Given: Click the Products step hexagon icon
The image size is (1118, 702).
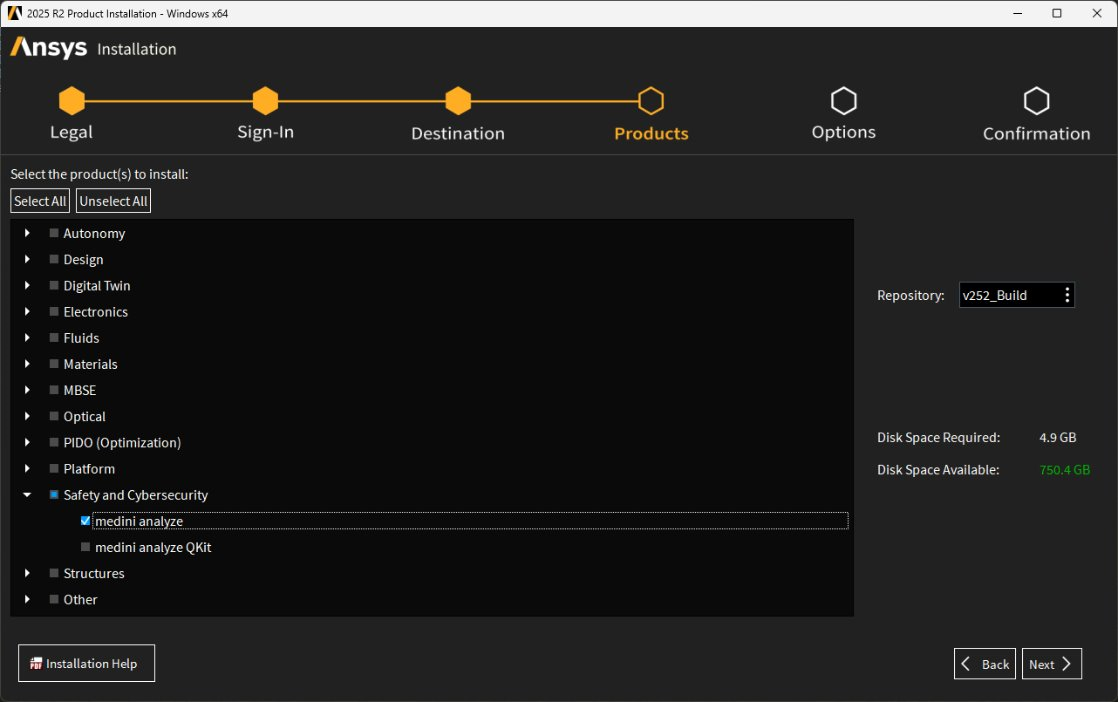Looking at the screenshot, I should pyautogui.click(x=651, y=101).
